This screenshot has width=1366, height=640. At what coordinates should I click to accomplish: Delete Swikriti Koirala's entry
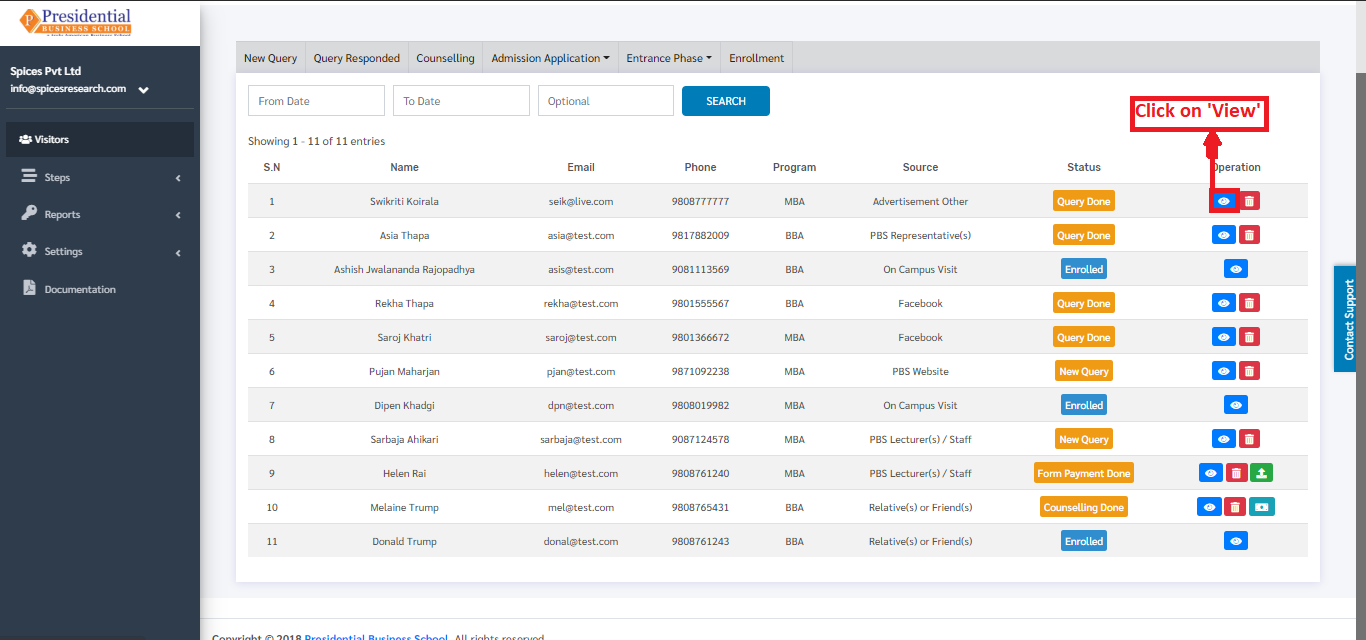[x=1250, y=201]
